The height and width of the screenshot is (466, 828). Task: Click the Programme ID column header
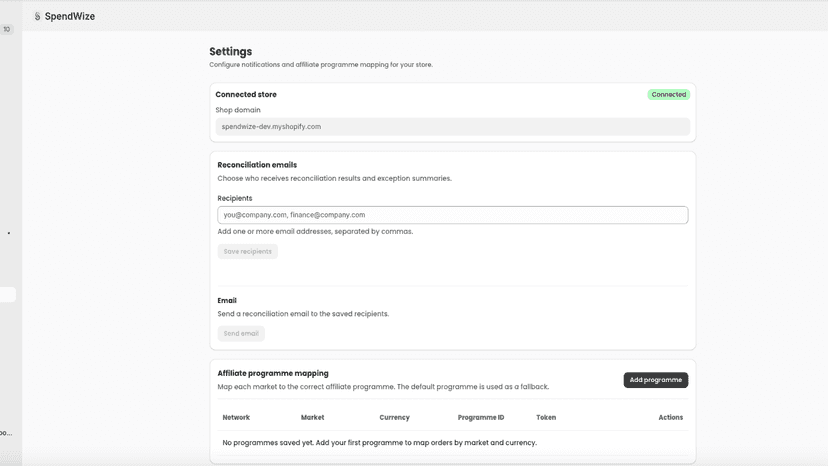click(x=481, y=417)
